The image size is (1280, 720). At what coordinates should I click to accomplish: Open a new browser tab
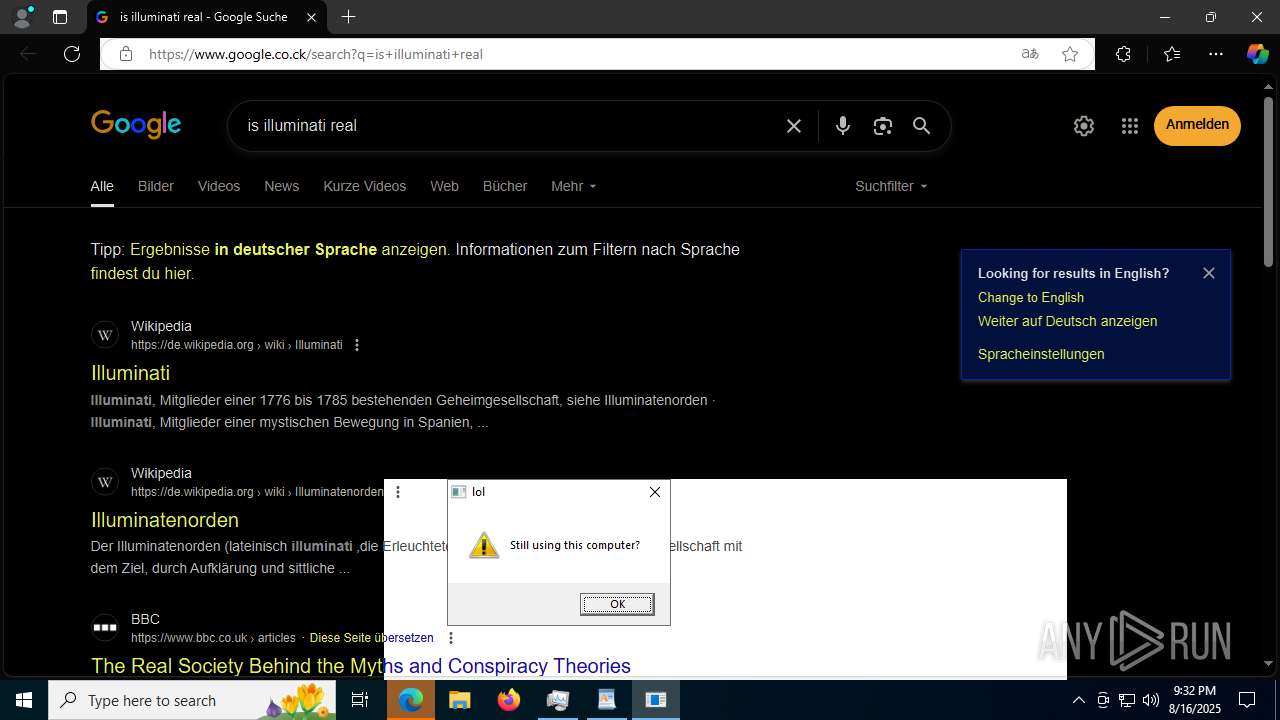click(348, 17)
